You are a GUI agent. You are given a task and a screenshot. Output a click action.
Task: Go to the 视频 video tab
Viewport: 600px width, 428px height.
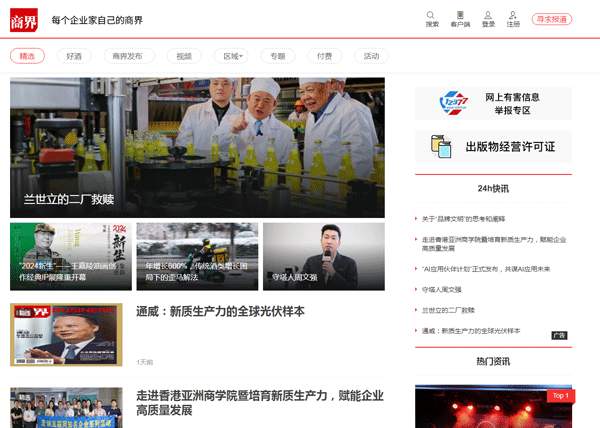point(184,56)
